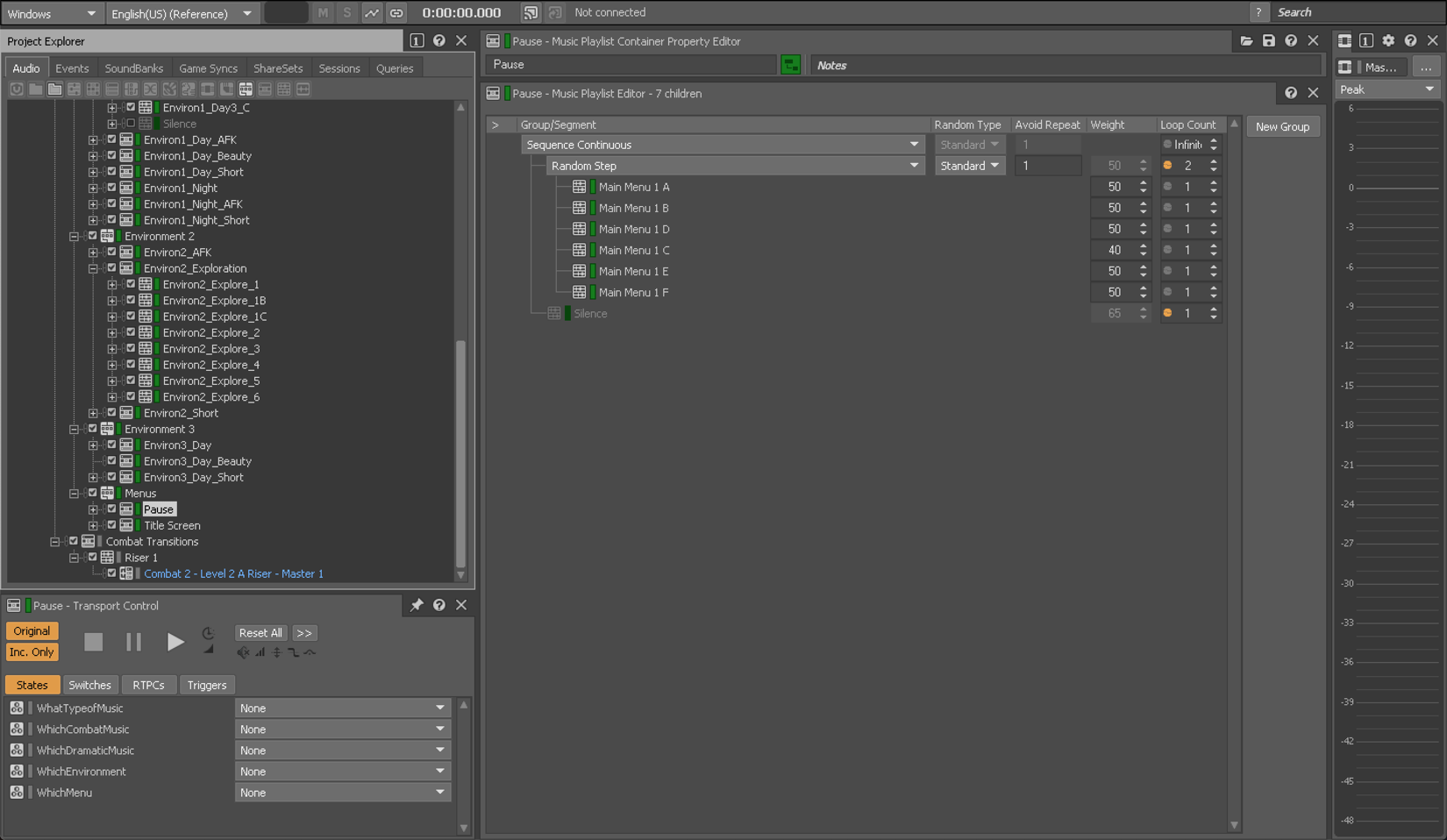Increase weight stepper for Main Menu 1 C
Viewport: 1447px width, 840px height.
[x=1143, y=246]
